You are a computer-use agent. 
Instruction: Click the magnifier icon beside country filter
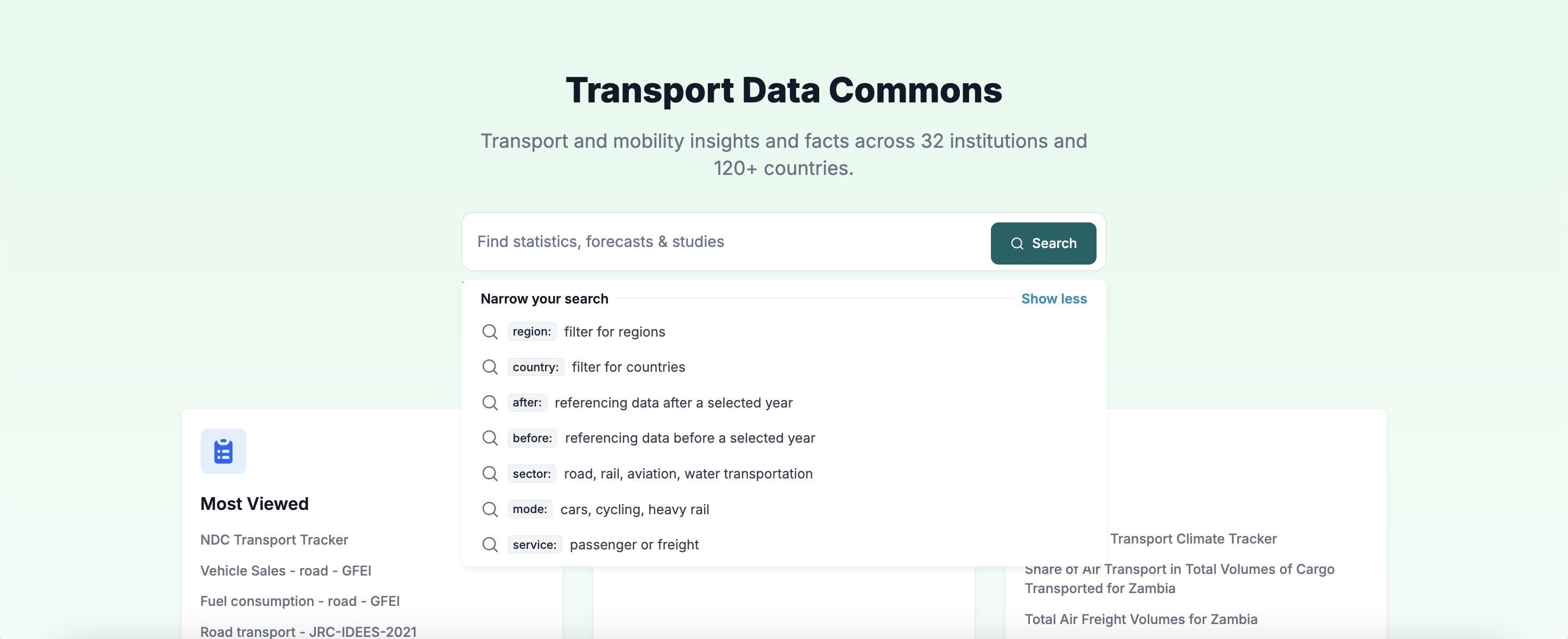tap(490, 367)
